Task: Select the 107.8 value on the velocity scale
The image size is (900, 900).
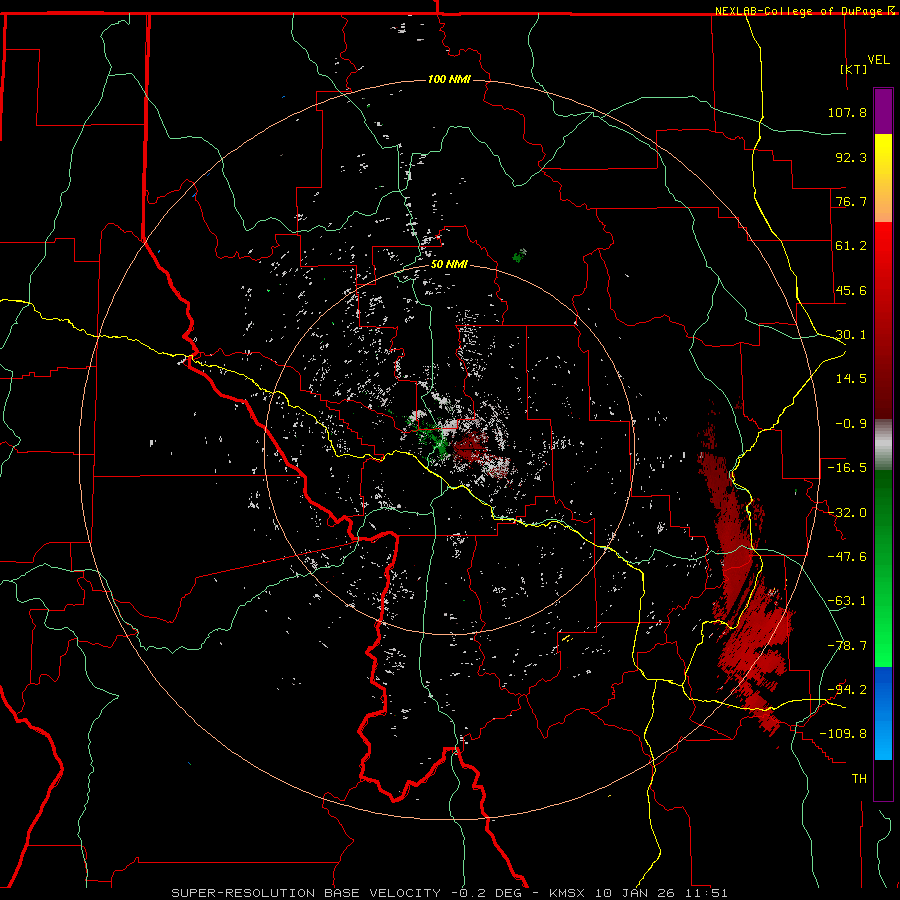Action: click(847, 112)
